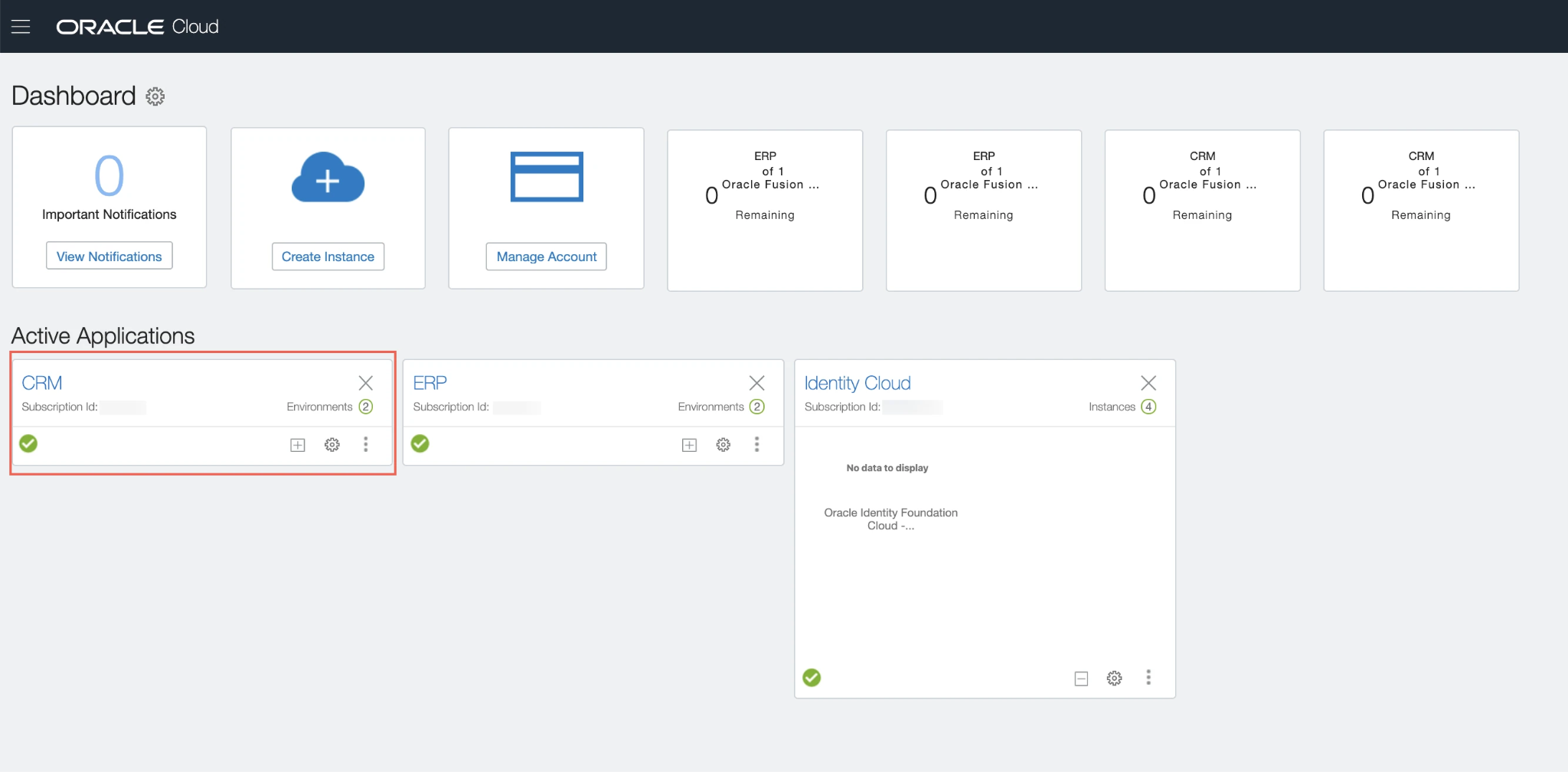The width and height of the screenshot is (1568, 772).
Task: Open Identity Cloud three-dot actions menu
Action: (x=1148, y=677)
